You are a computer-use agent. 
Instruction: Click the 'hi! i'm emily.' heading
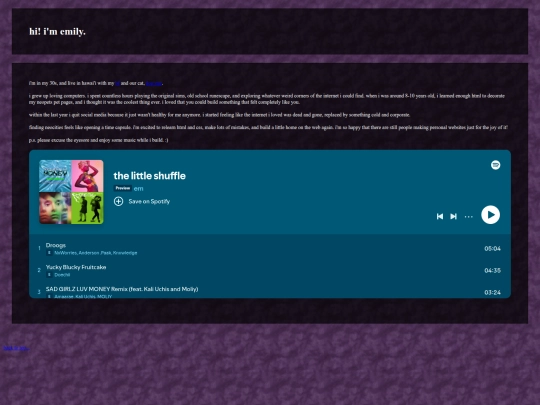coord(57,32)
